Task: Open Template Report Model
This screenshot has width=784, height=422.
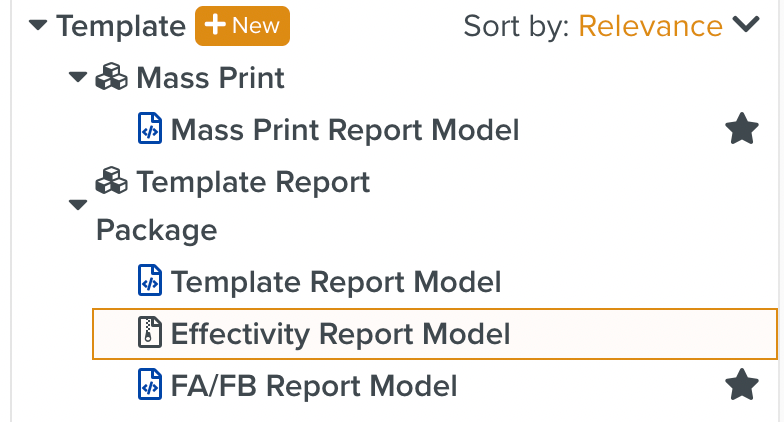Action: [x=336, y=282]
